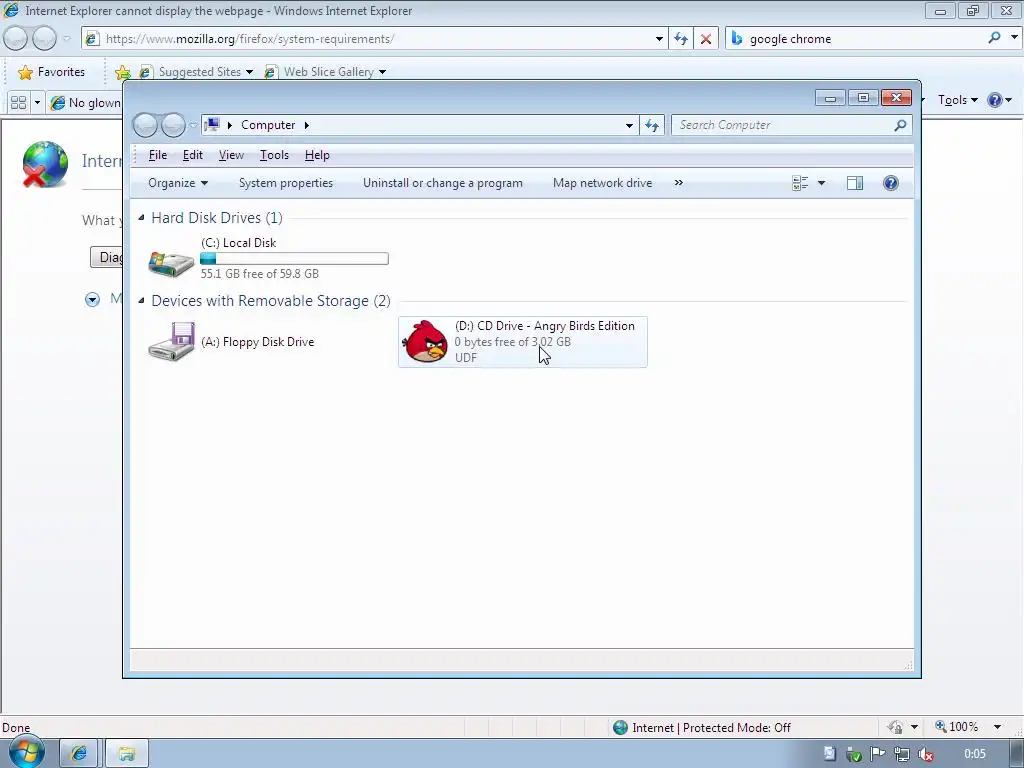
Task: Collapse Devices with Removable Storage group
Action: [142, 300]
